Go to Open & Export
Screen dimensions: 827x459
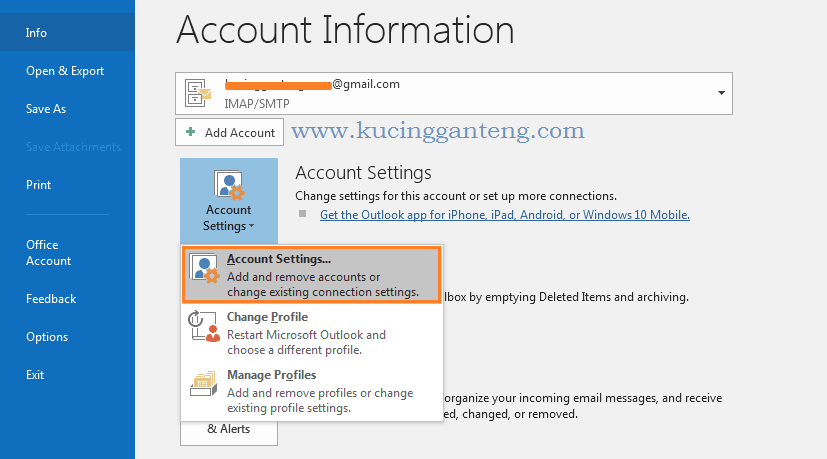click(x=65, y=71)
